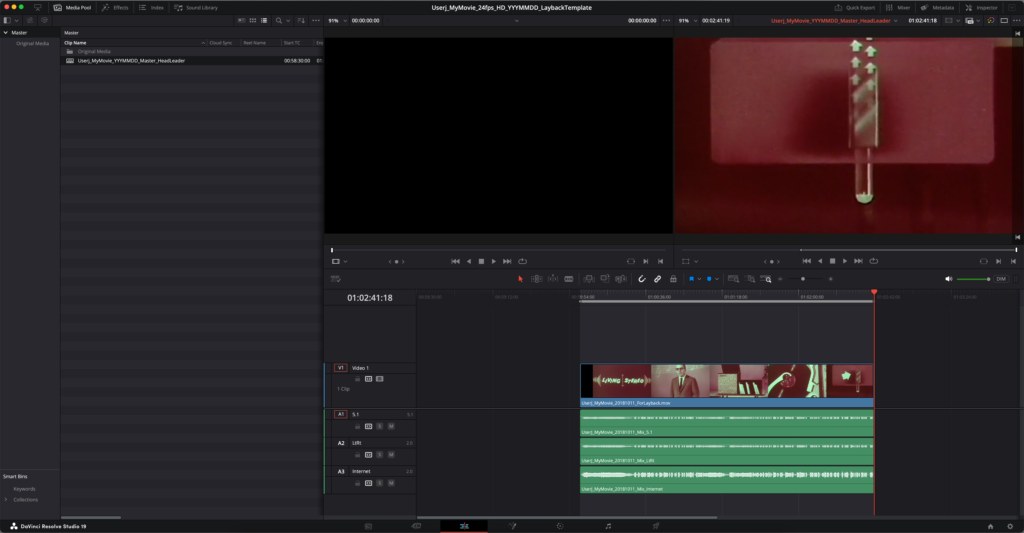The image size is (1024, 533).
Task: Toggle timeline Snapping magnet
Action: (x=642, y=279)
